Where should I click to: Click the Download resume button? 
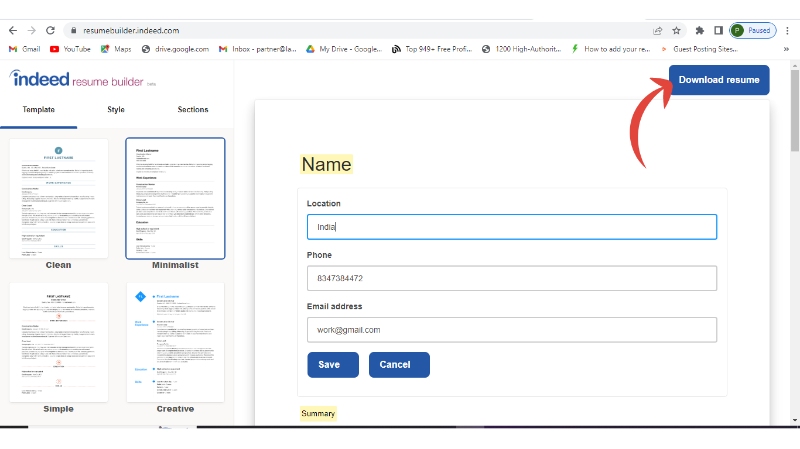[719, 80]
